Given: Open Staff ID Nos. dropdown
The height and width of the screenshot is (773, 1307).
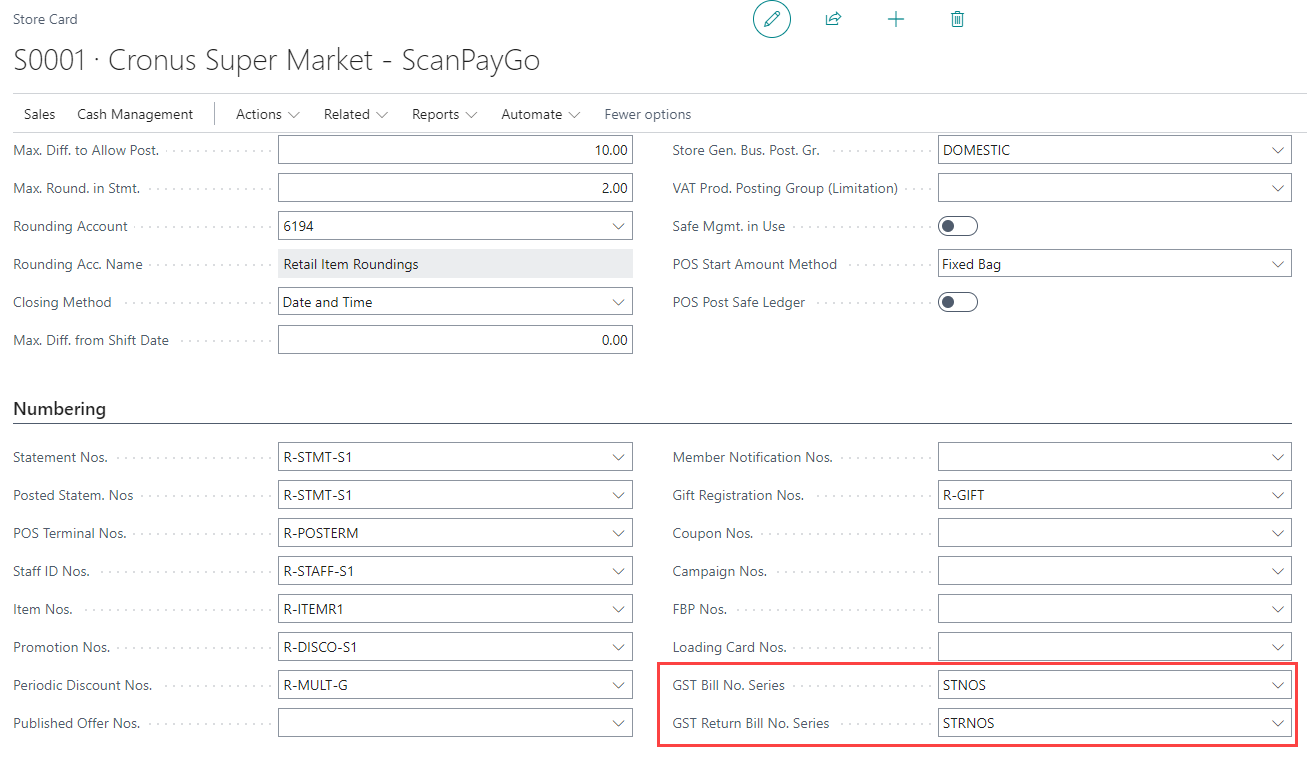Looking at the screenshot, I should (618, 571).
